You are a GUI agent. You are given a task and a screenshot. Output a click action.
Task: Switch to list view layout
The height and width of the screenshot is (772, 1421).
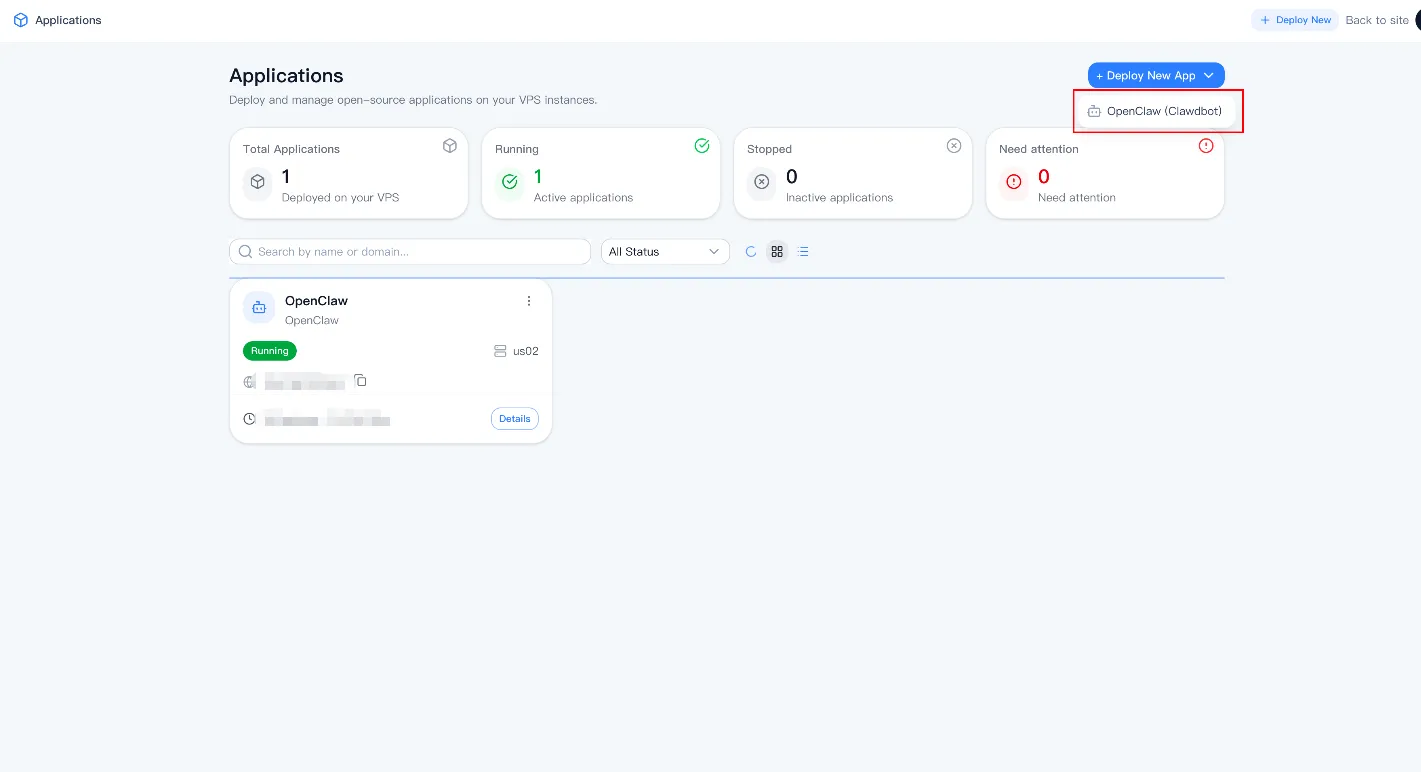[x=803, y=251]
